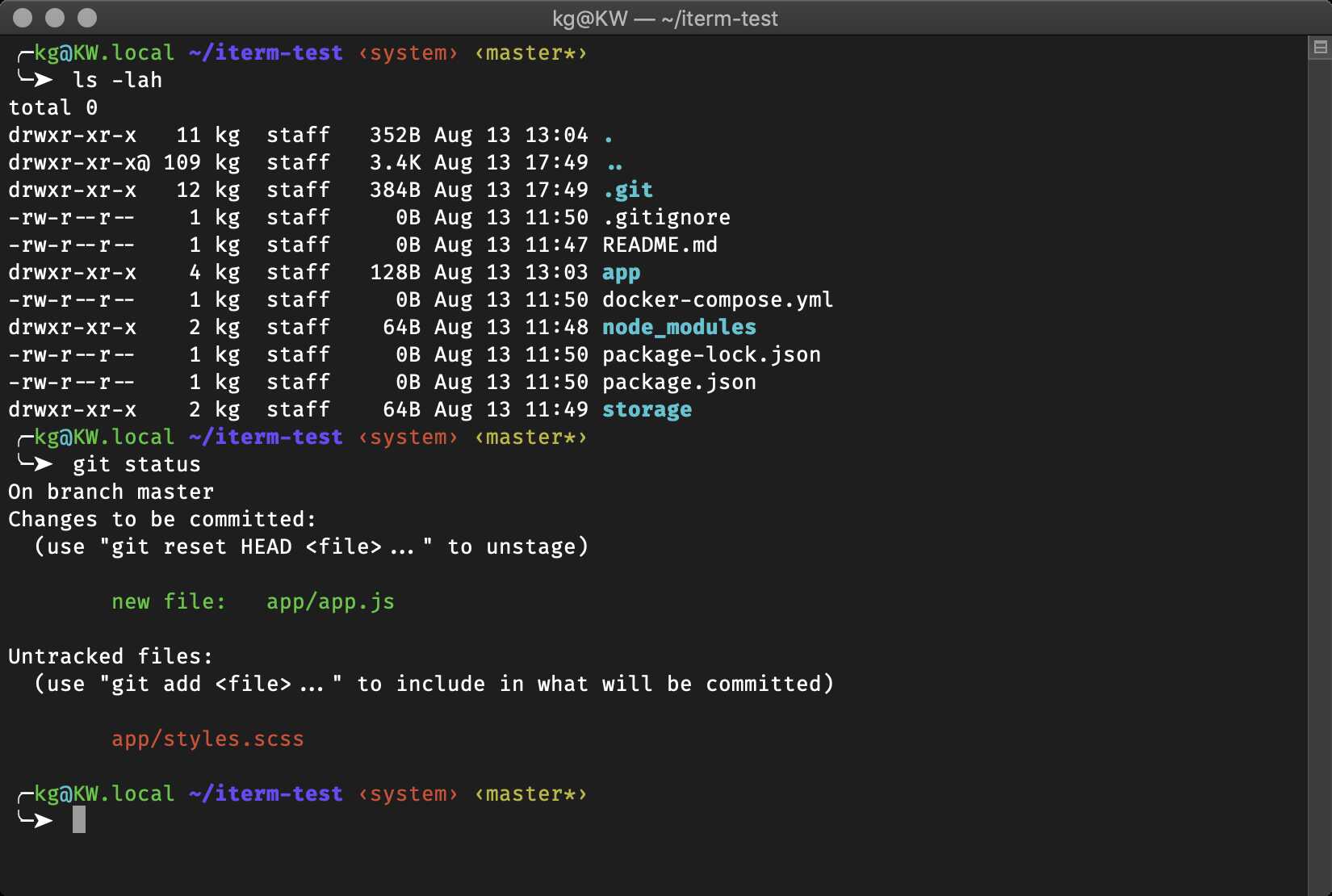
Task: Click the '11:48' timestamp of node_modules
Action: pyautogui.click(x=557, y=327)
